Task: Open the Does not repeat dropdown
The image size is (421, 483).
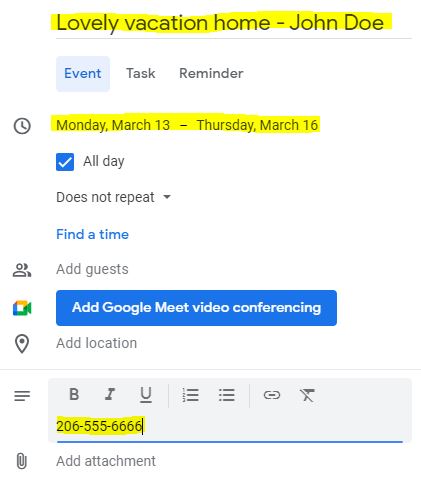Action: tap(114, 197)
